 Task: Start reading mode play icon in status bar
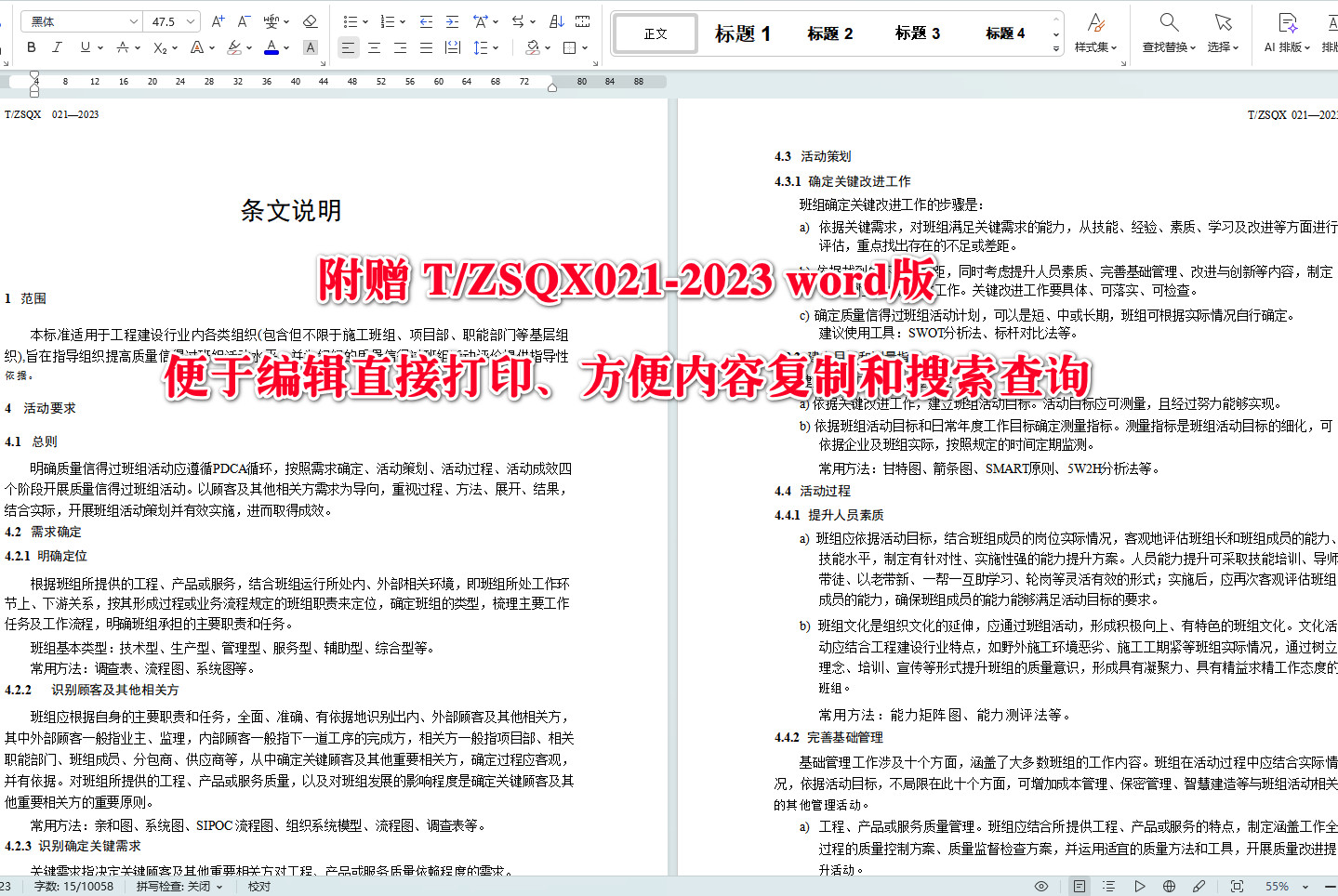click(x=1139, y=887)
